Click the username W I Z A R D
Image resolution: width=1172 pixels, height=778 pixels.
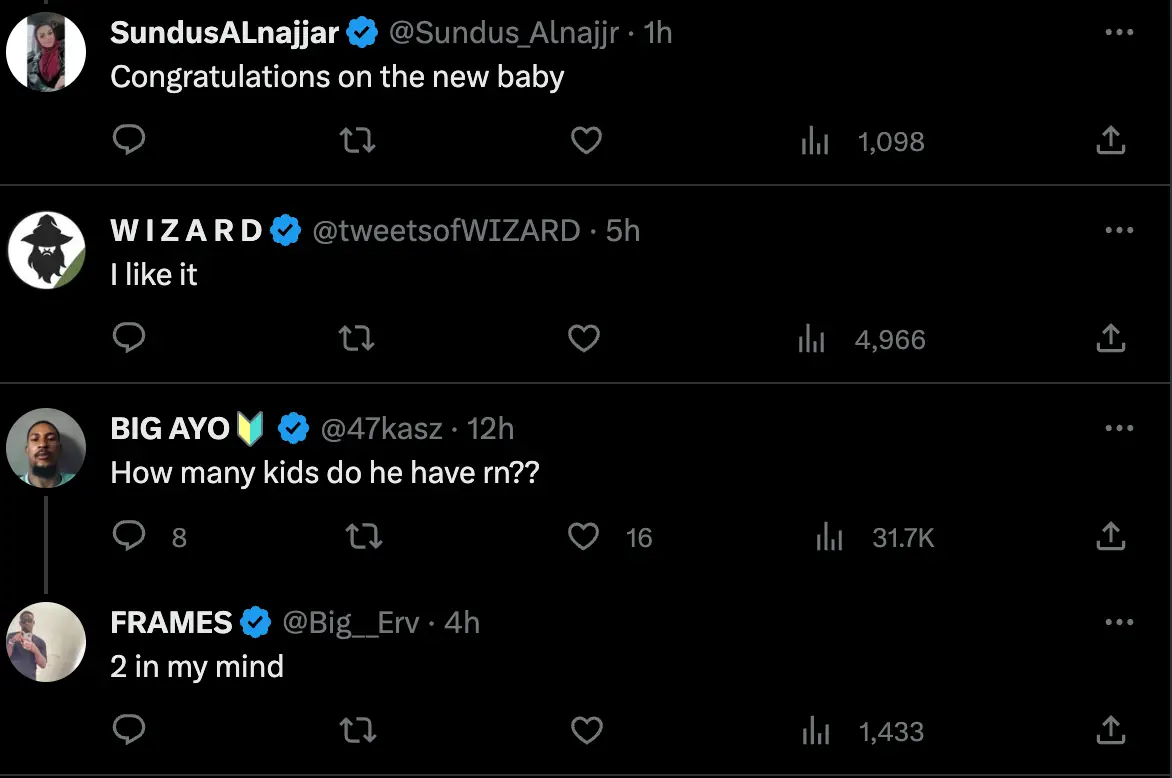click(x=185, y=230)
